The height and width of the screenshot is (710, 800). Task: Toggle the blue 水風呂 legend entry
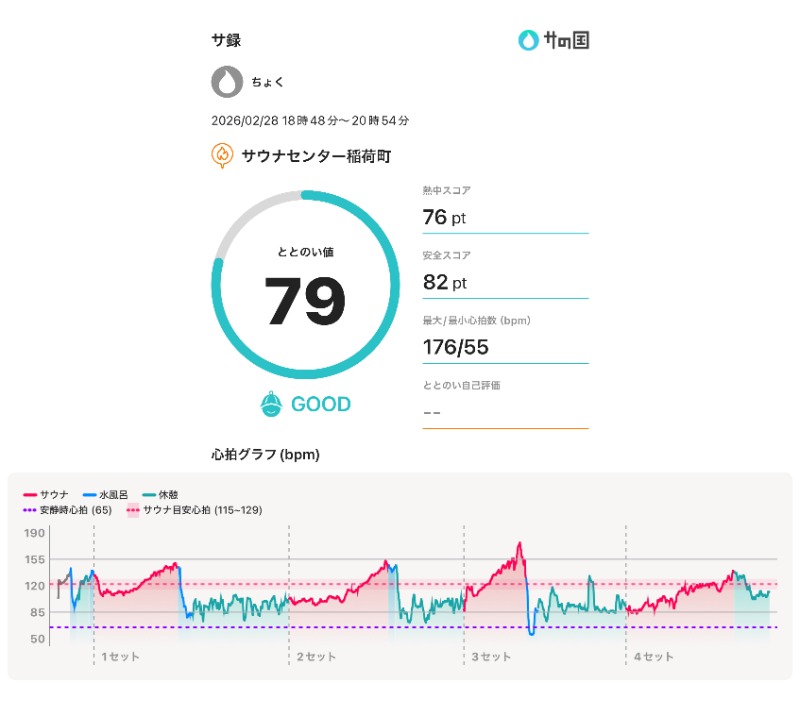(x=104, y=495)
